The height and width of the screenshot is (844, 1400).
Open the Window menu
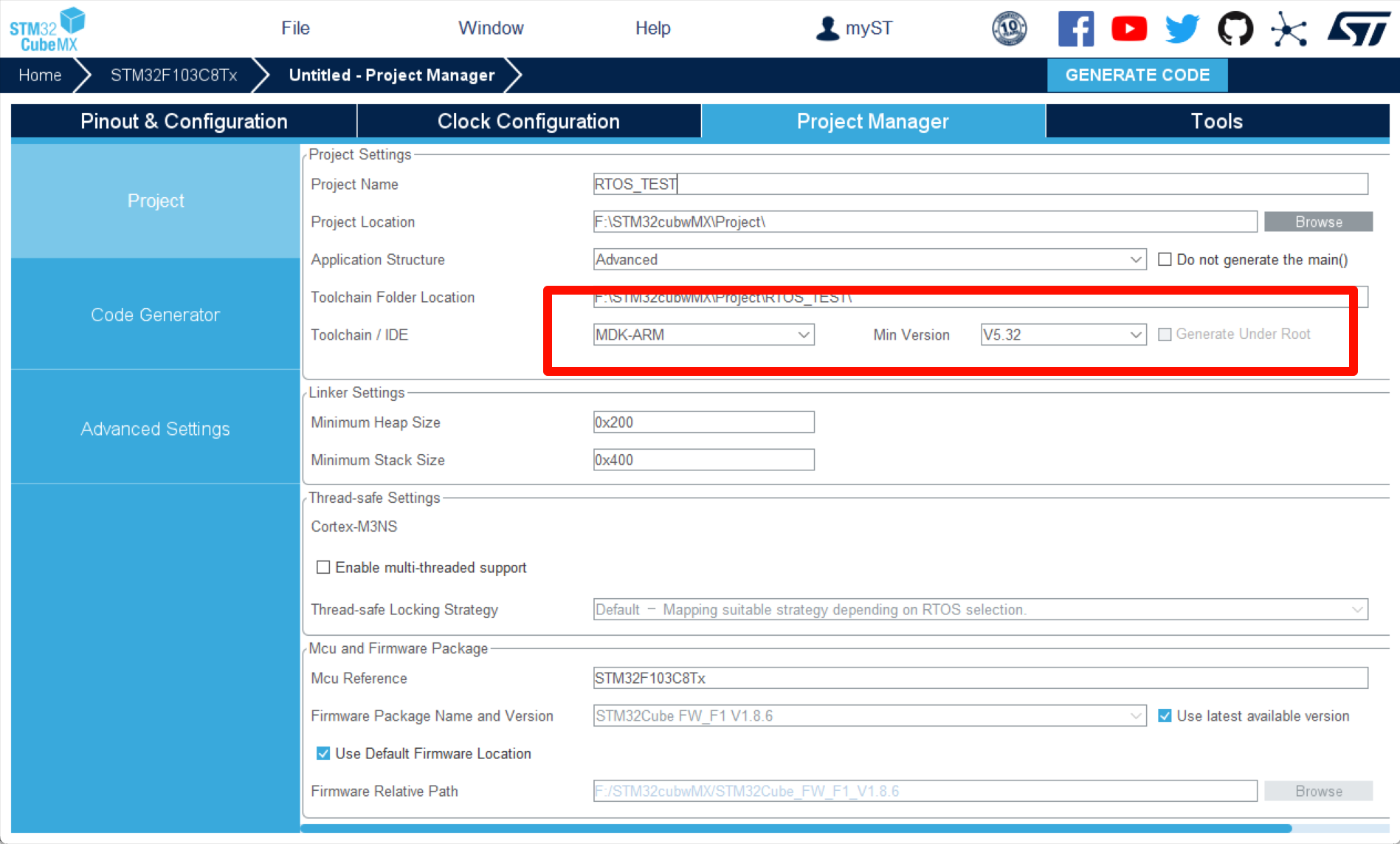point(491,28)
